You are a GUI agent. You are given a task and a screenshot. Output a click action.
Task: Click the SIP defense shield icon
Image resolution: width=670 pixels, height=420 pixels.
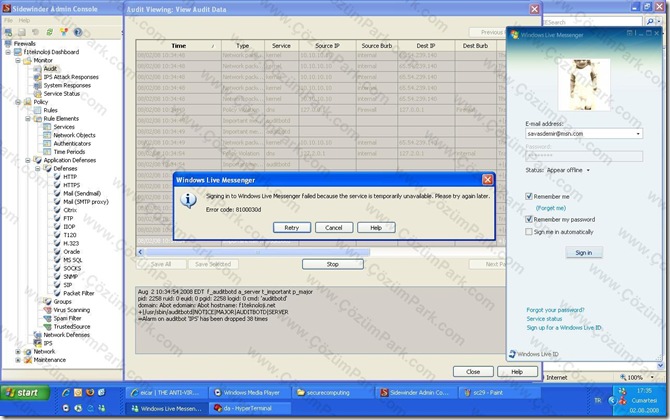tap(57, 285)
